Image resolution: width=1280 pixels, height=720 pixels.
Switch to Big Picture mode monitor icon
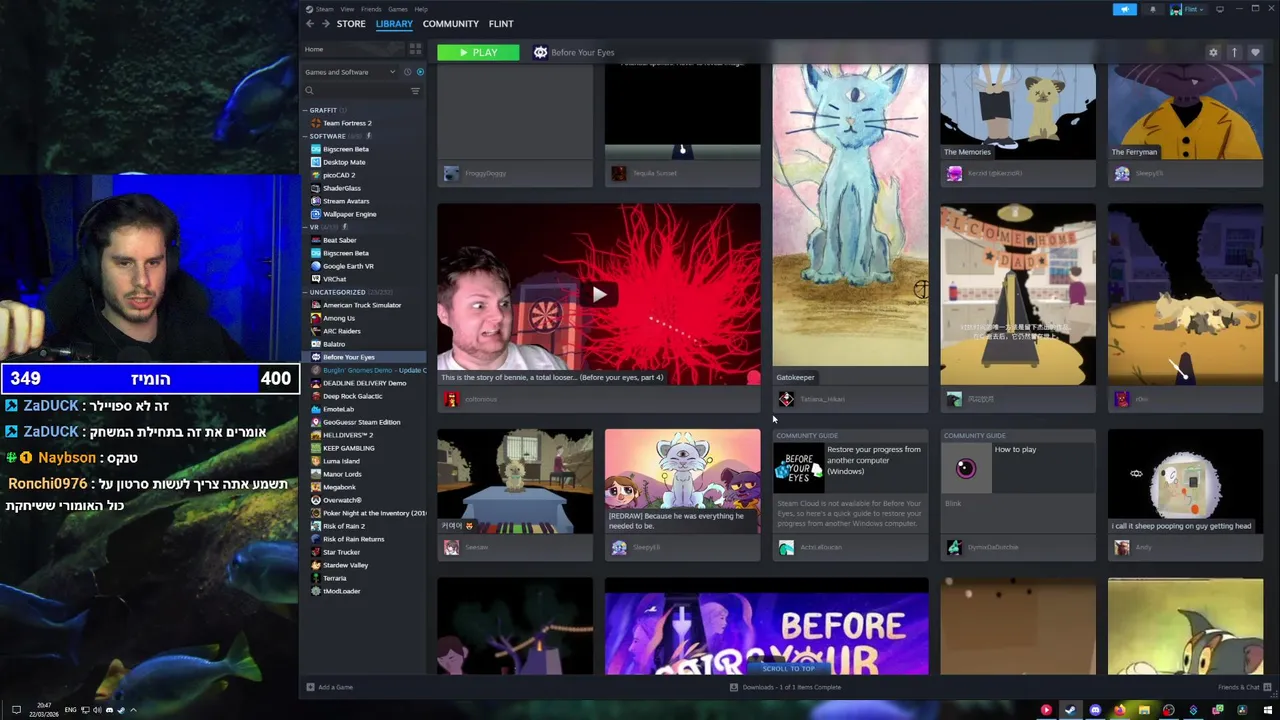1220,9
